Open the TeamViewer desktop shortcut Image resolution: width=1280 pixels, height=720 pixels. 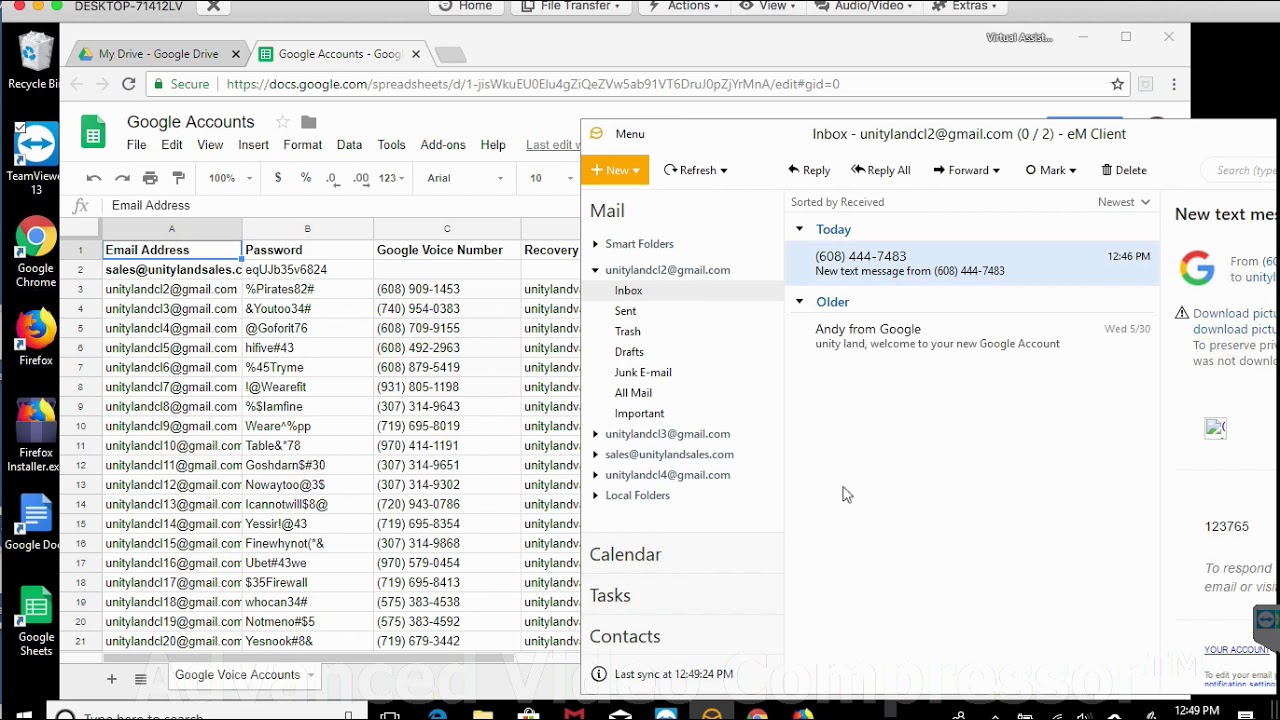click(x=36, y=158)
